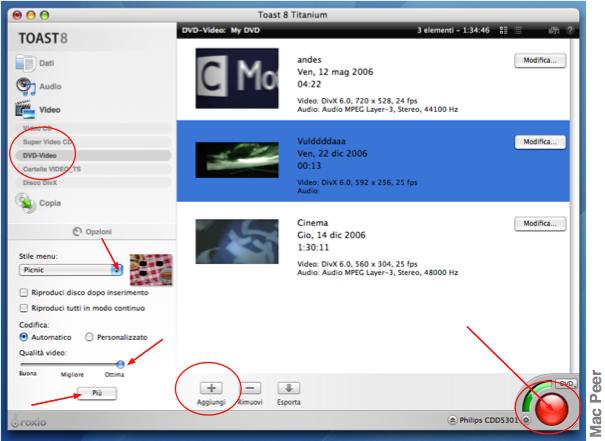Start burning with the red record button

[553, 409]
